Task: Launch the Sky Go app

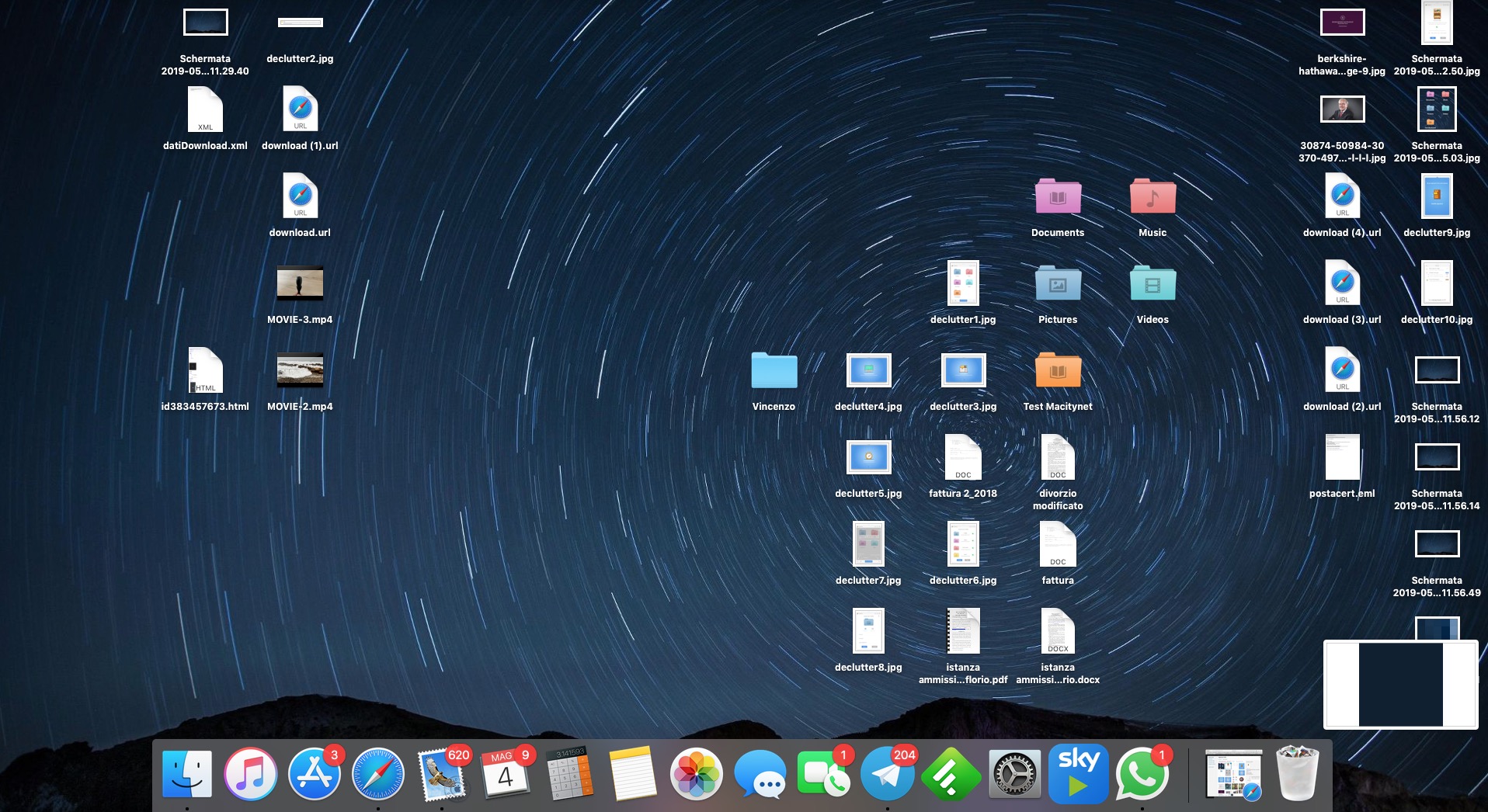Action: (x=1078, y=775)
